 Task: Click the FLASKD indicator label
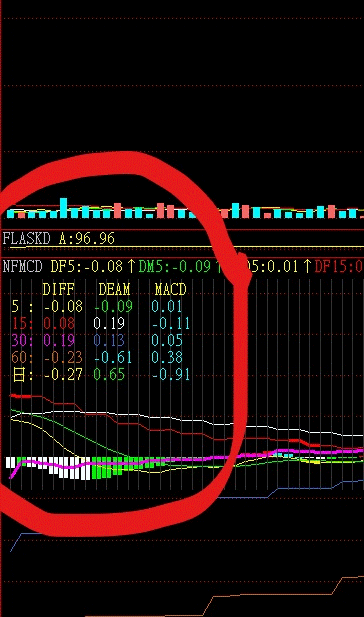(x=27, y=239)
